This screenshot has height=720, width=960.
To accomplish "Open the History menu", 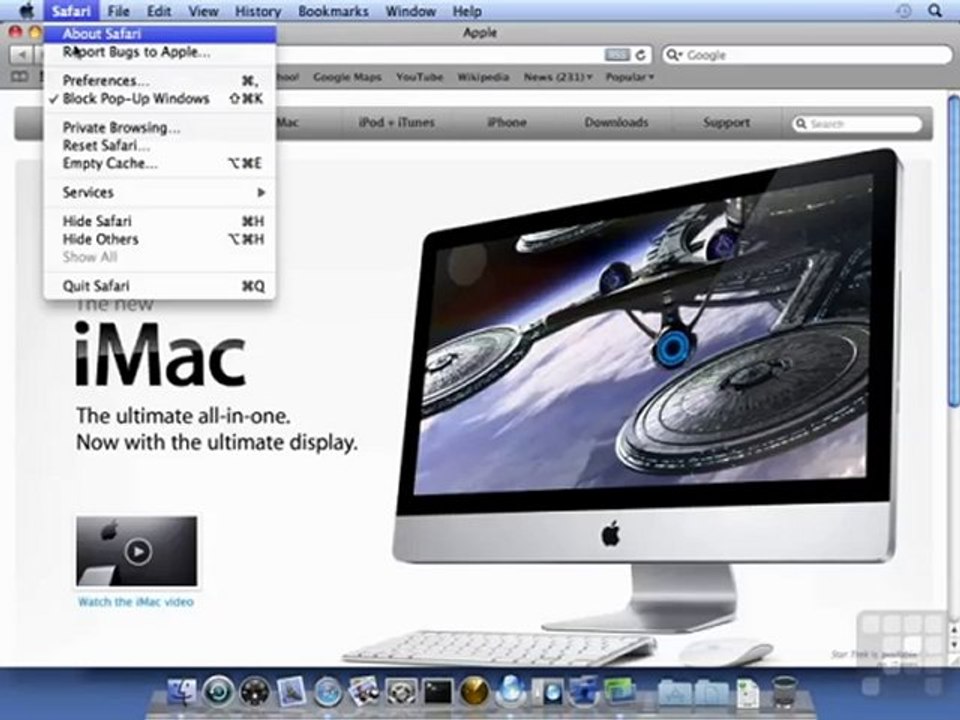I will (258, 11).
